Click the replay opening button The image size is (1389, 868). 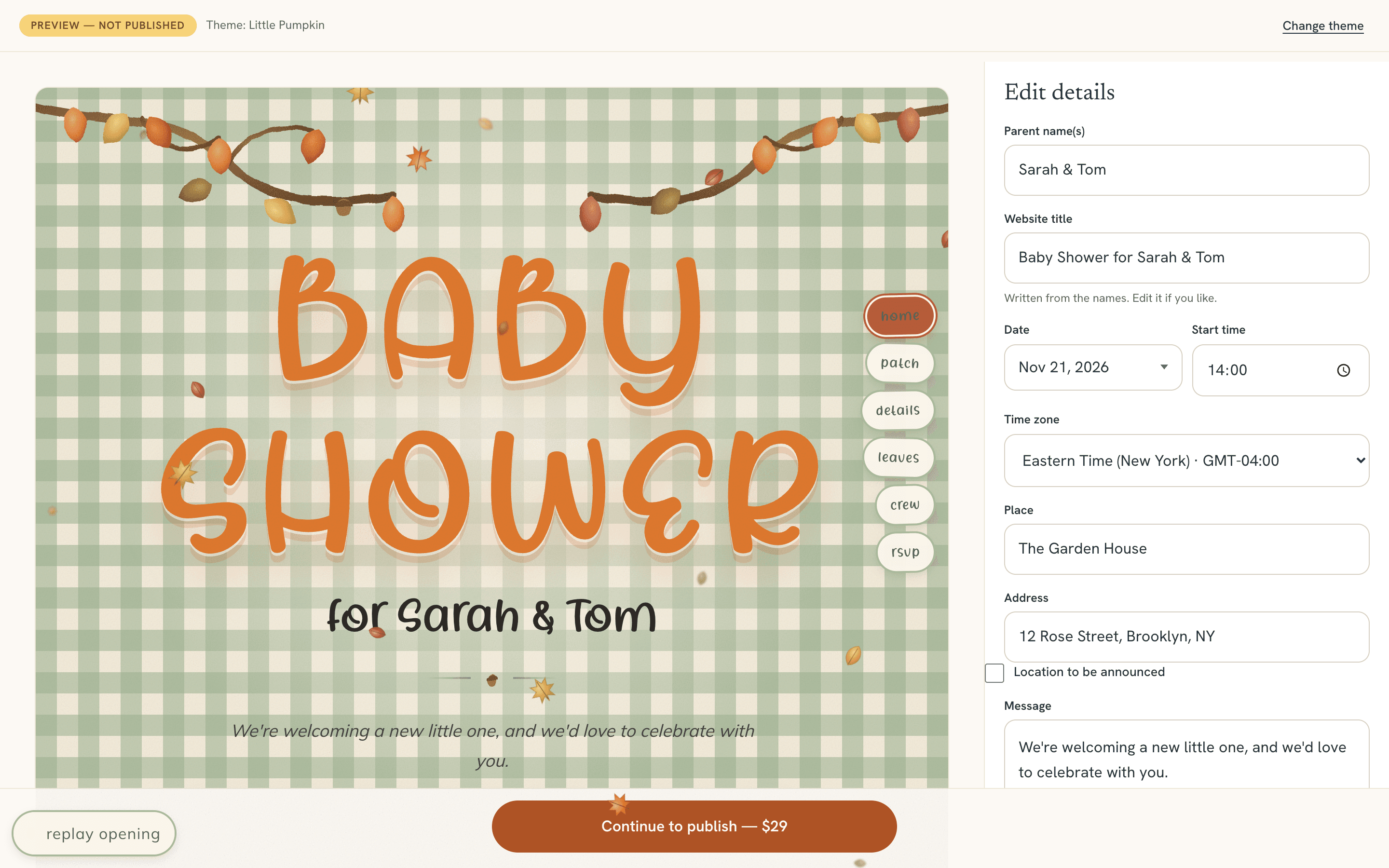pos(94,834)
